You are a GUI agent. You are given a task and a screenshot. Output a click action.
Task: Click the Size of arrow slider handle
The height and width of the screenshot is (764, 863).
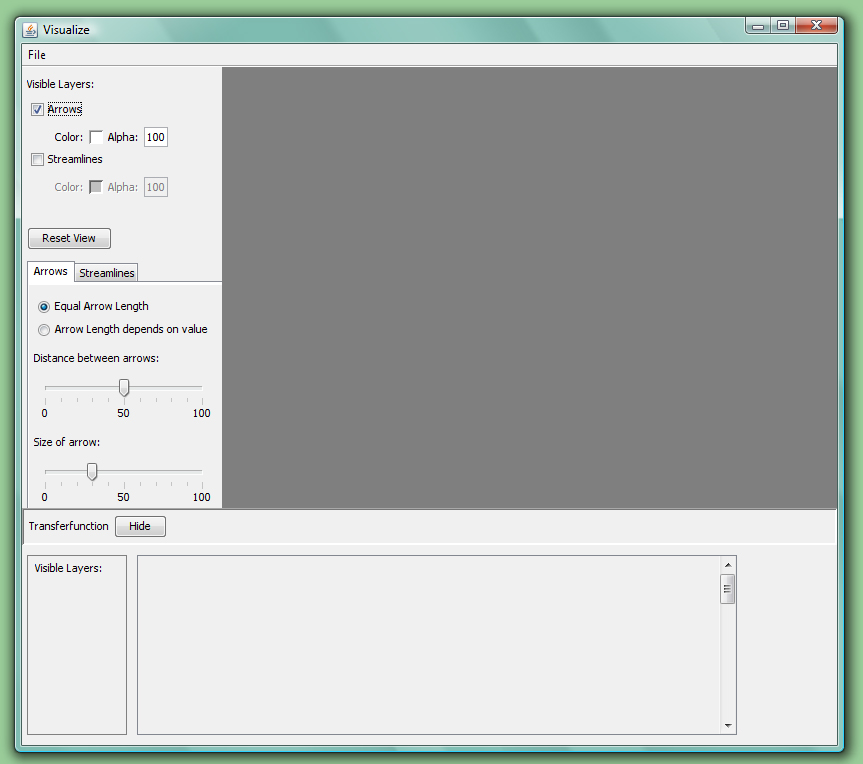coord(92,471)
